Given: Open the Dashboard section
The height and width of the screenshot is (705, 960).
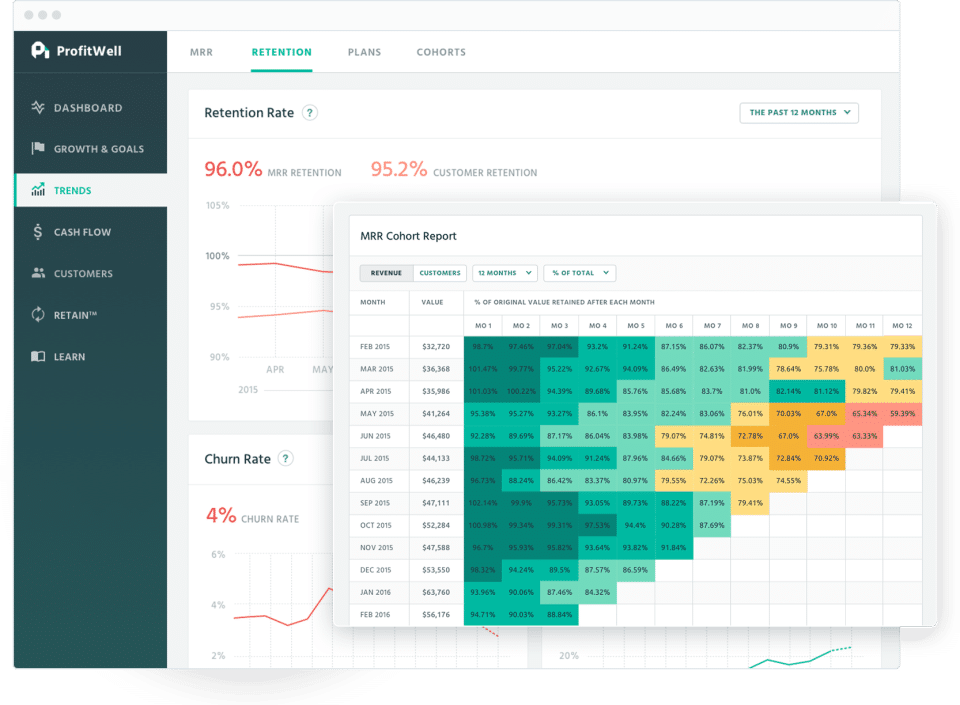Looking at the screenshot, I should pyautogui.click(x=38, y=107).
